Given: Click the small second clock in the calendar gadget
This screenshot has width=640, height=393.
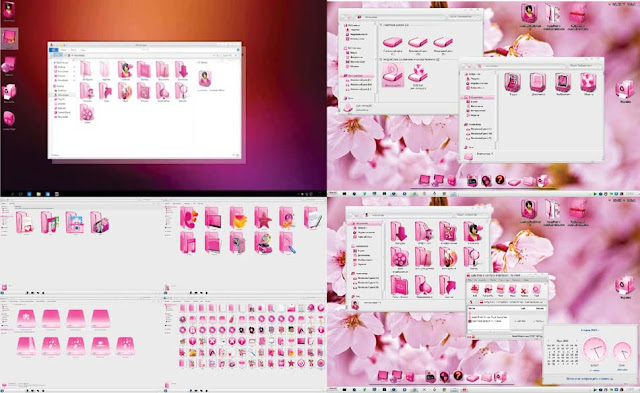Looking at the screenshot, I should (622, 352).
